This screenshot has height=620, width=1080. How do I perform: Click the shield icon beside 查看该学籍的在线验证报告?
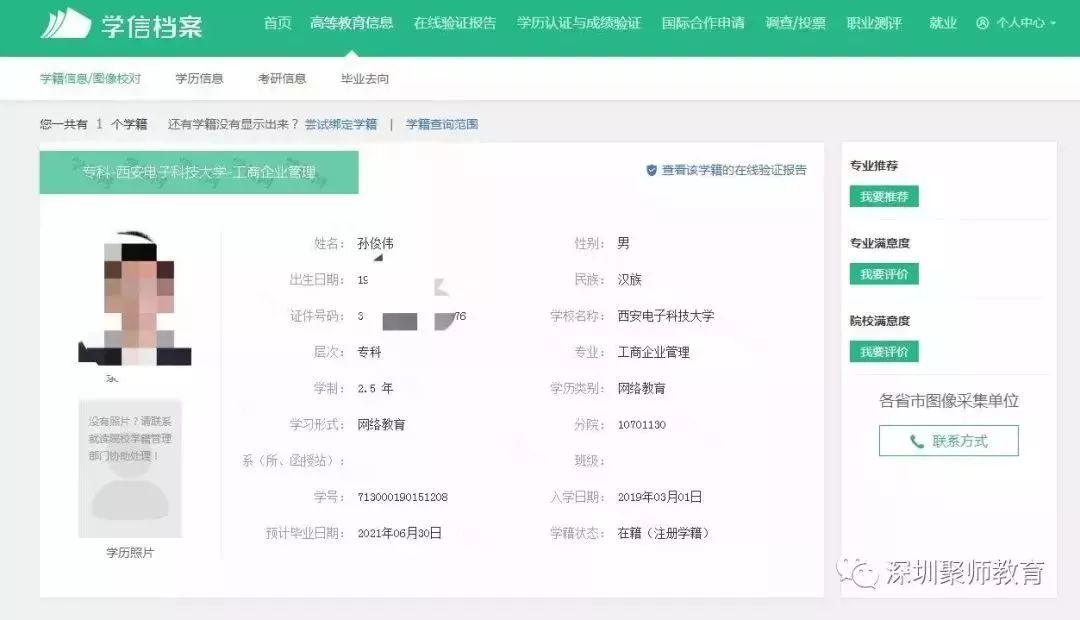coord(652,170)
